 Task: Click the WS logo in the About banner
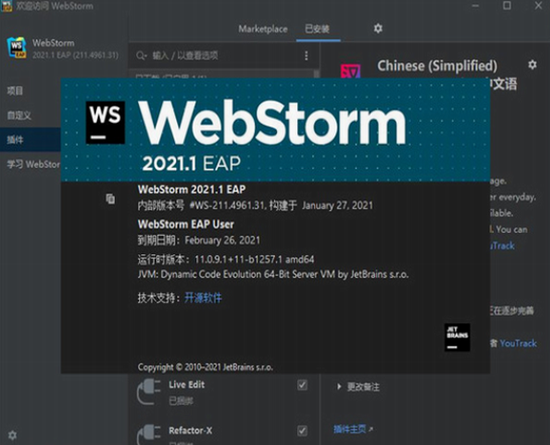pyautogui.click(x=105, y=122)
